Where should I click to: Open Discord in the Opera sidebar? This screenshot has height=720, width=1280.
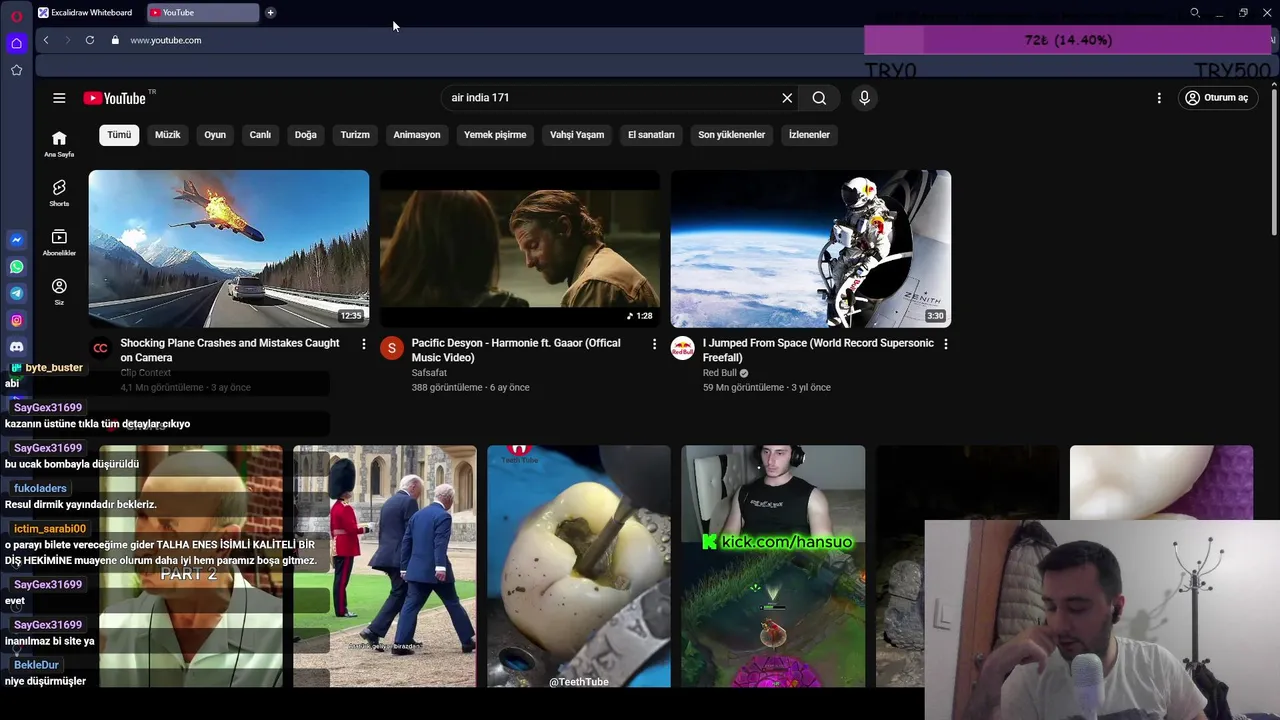[x=16, y=347]
